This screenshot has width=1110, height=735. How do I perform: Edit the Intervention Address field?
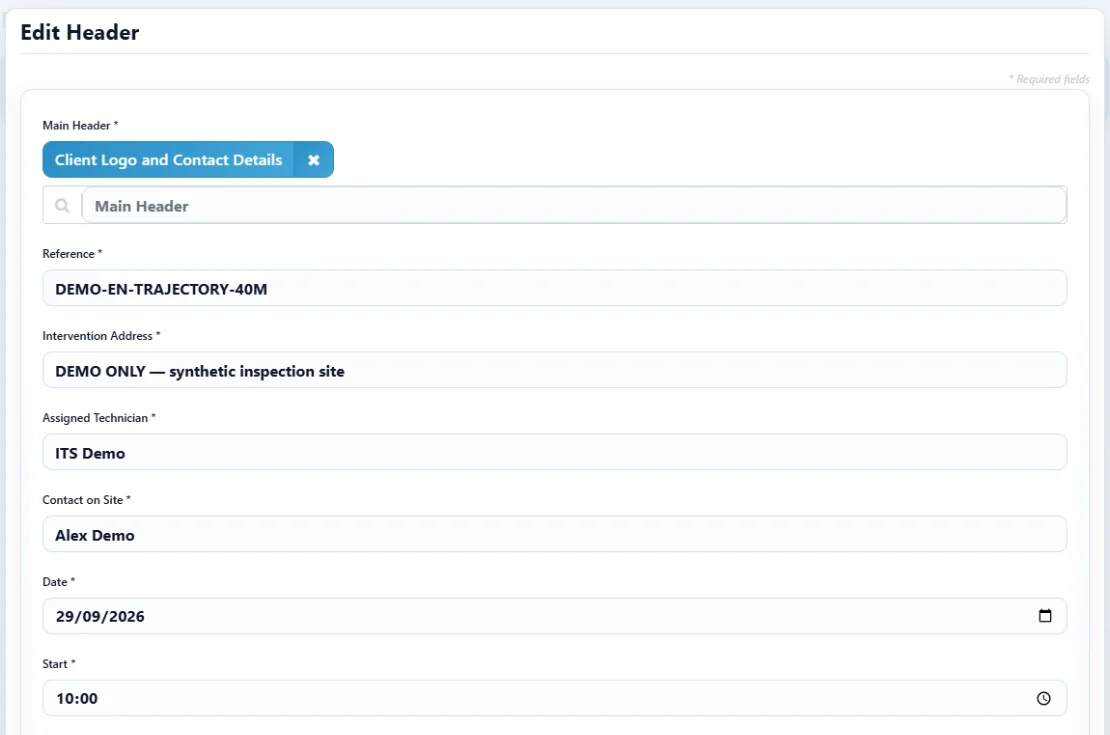click(554, 370)
